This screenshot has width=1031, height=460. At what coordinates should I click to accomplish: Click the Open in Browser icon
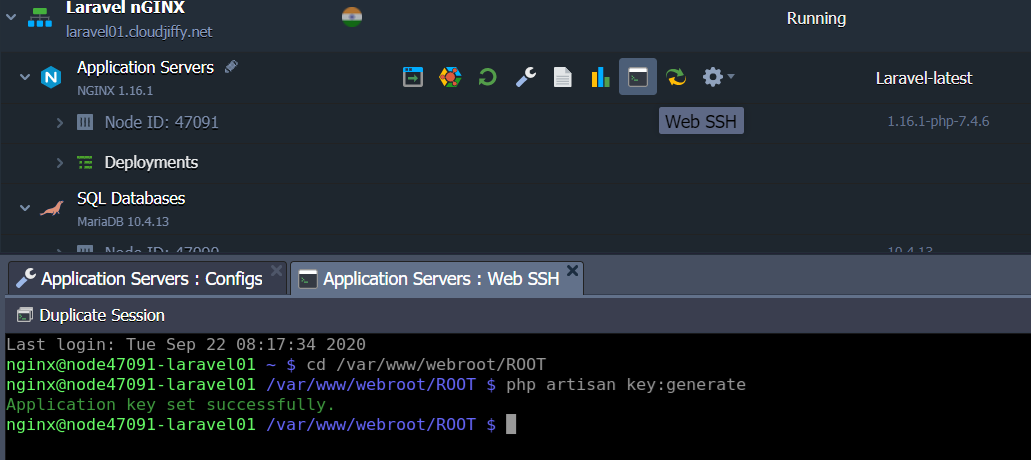pos(413,77)
